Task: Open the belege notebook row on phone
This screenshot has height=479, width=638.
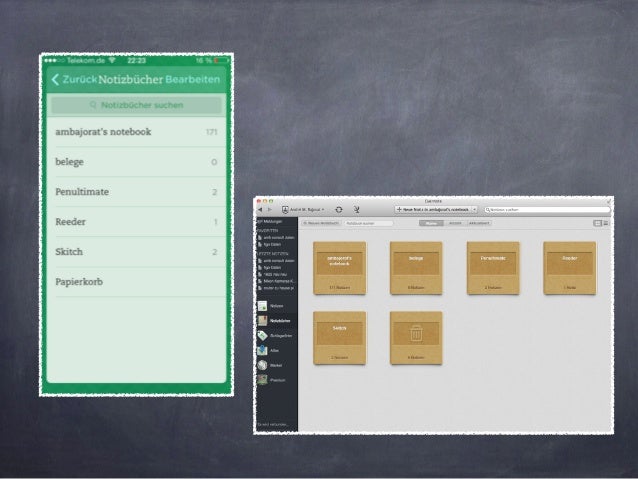Action: tap(136, 162)
